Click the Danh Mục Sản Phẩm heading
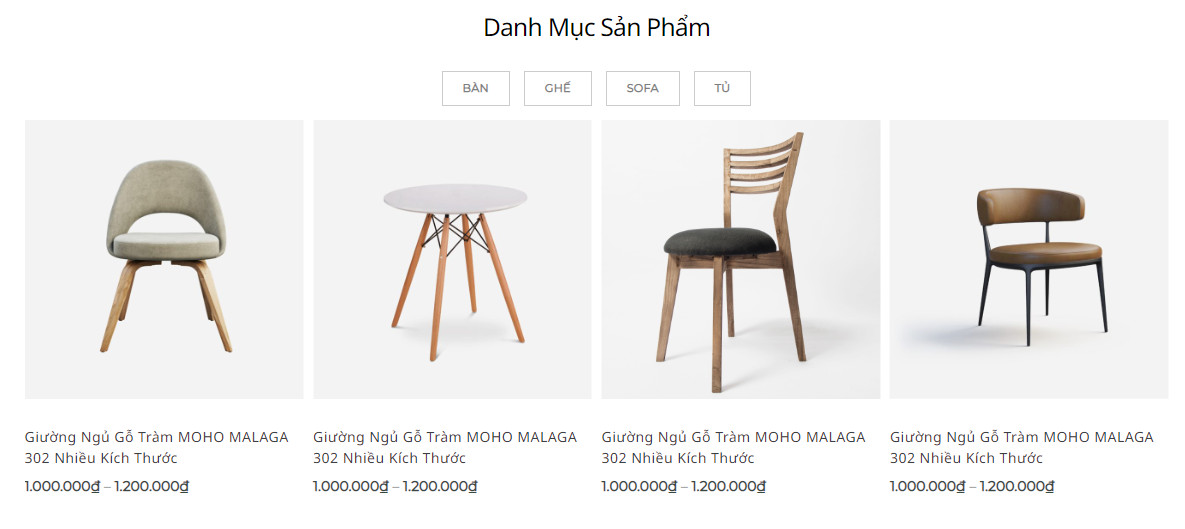Image resolution: width=1185 pixels, height=529 pixels. tap(596, 29)
